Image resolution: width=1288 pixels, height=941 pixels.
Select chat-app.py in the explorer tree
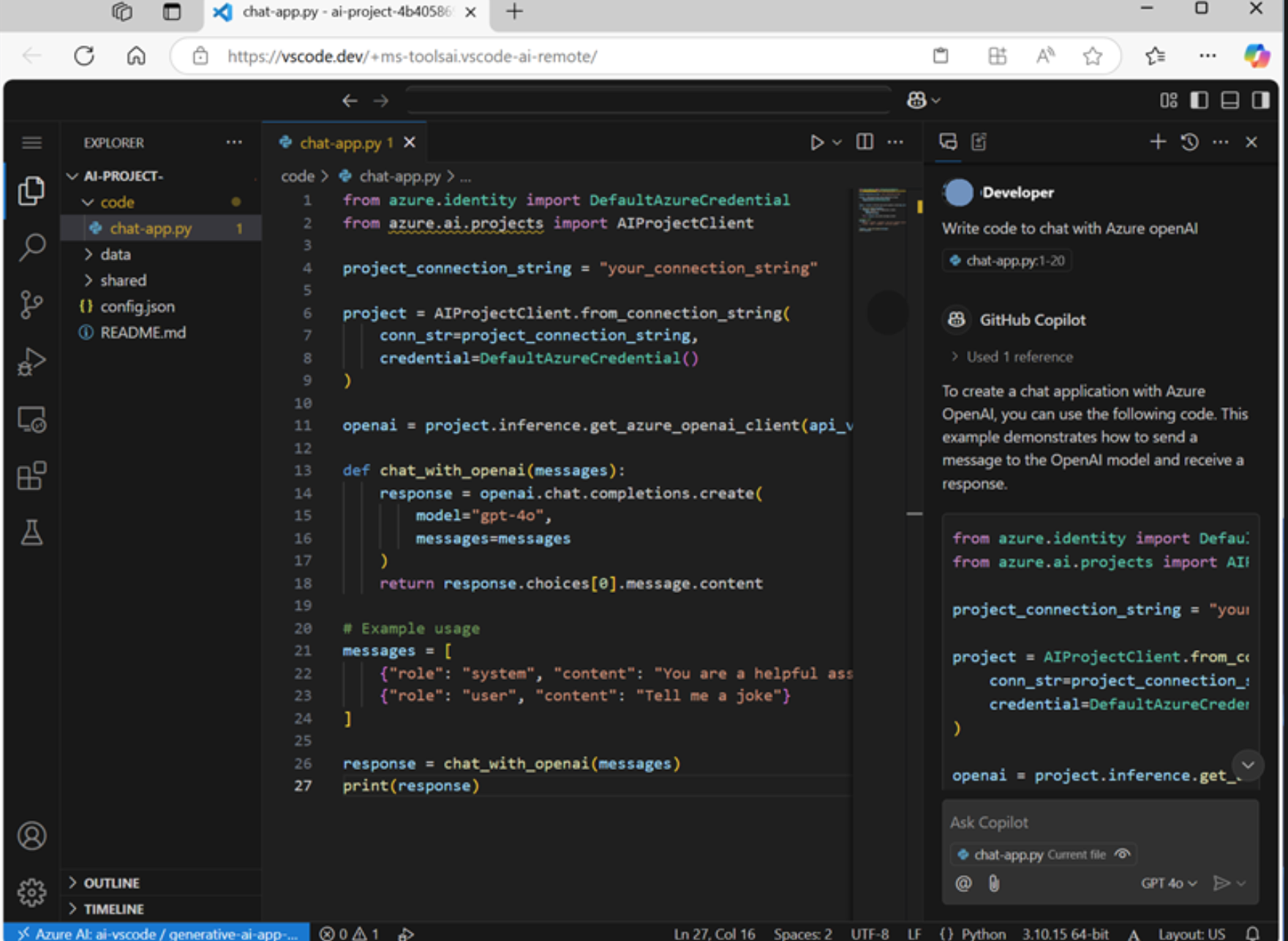(151, 228)
